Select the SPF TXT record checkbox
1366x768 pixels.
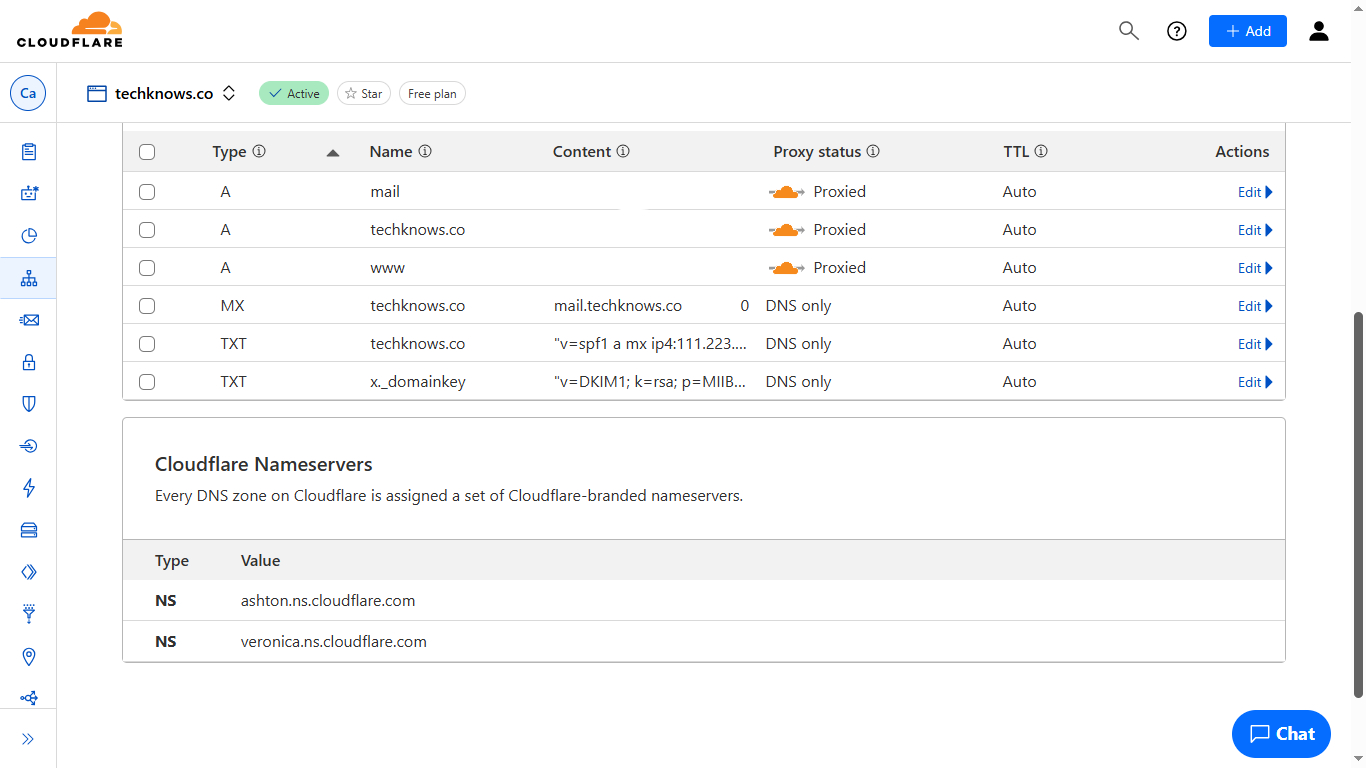(147, 344)
